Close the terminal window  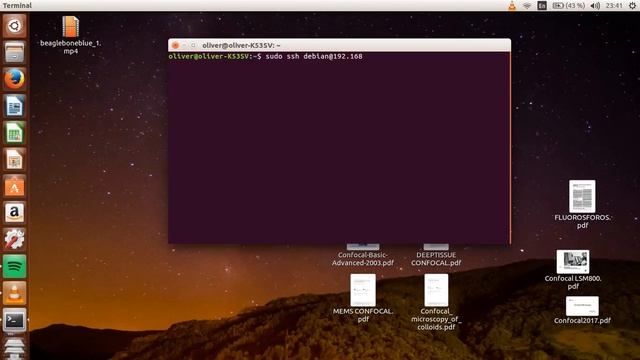175,45
